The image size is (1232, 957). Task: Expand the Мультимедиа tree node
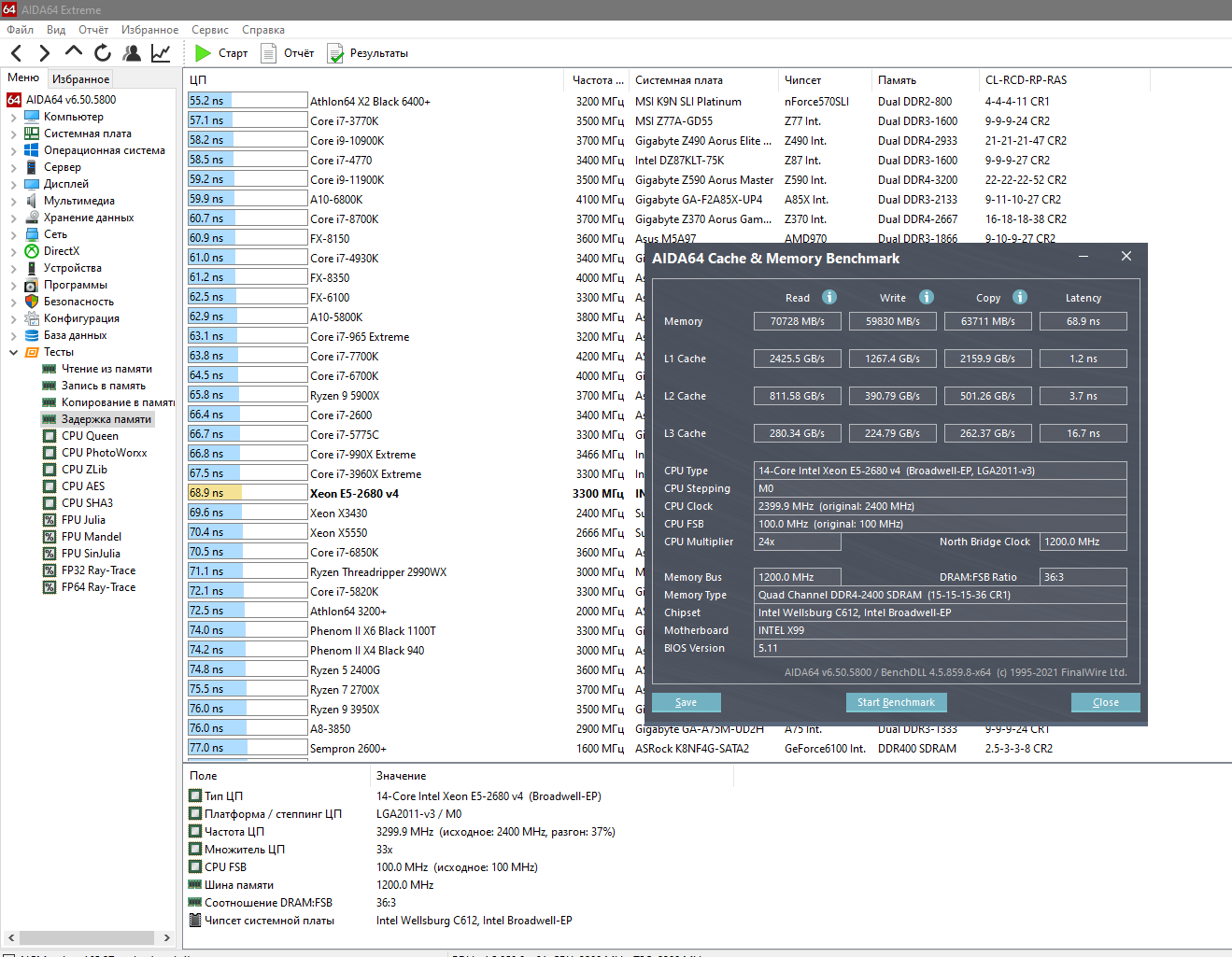point(13,201)
